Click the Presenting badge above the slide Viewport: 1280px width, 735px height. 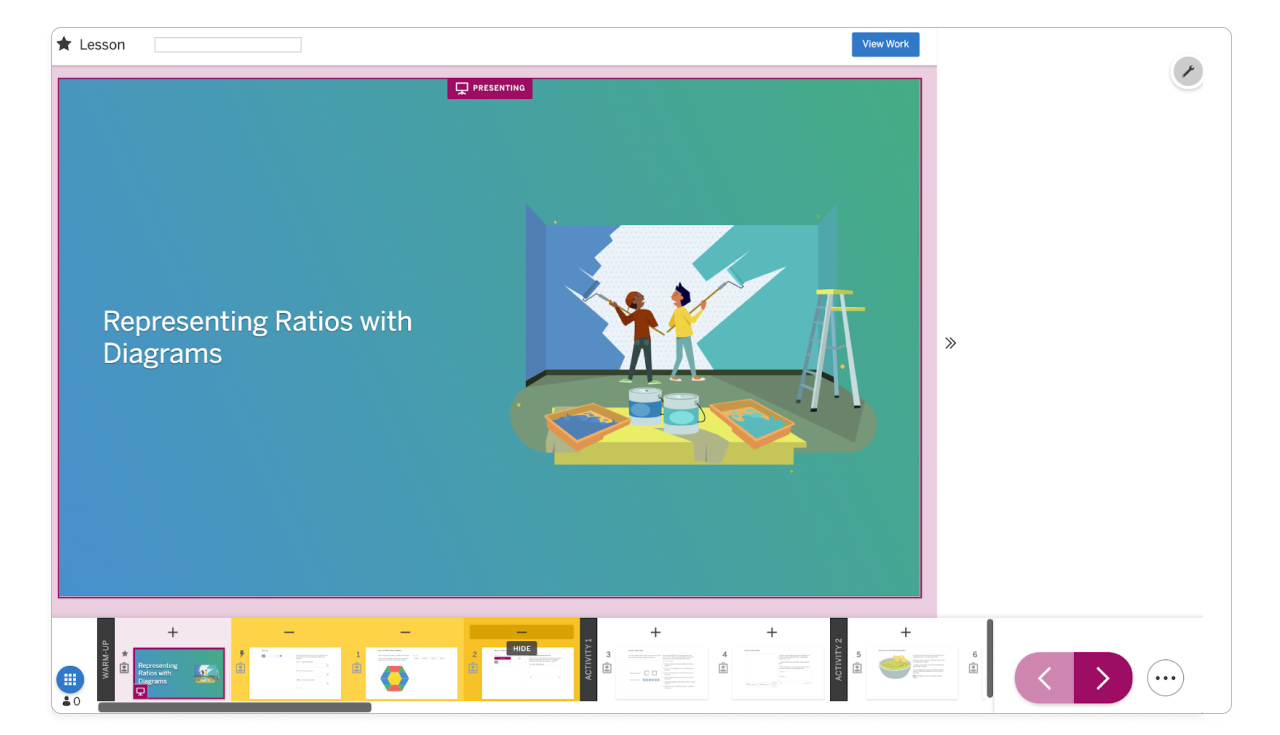(x=490, y=88)
